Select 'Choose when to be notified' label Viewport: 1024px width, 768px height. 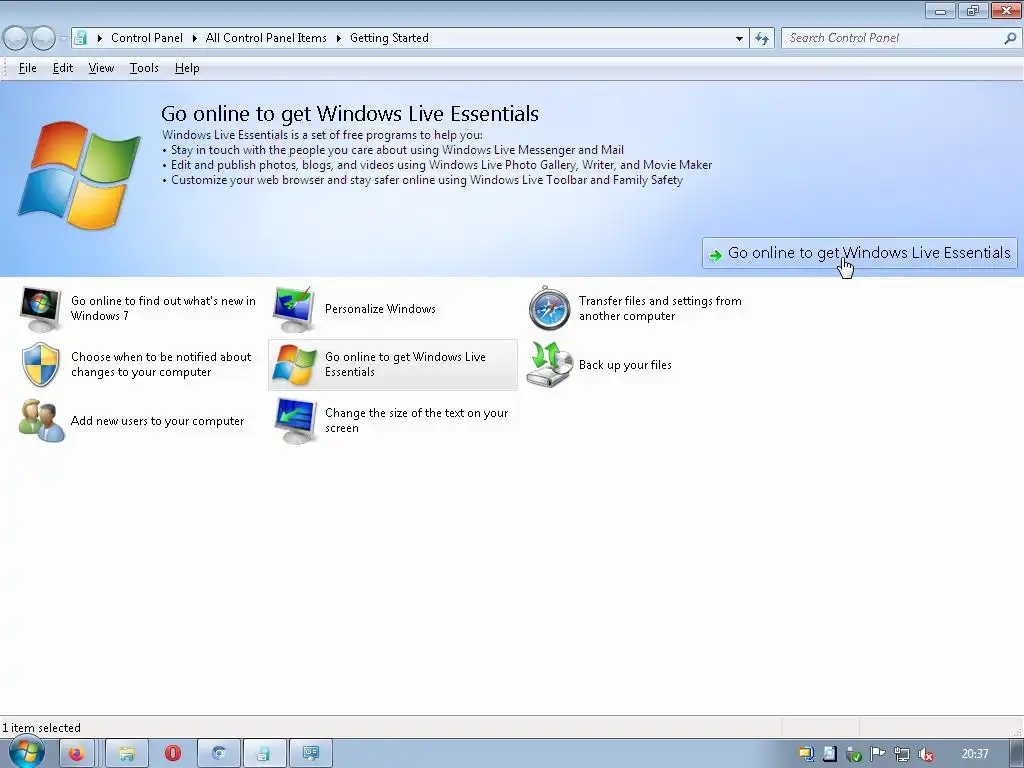point(161,364)
